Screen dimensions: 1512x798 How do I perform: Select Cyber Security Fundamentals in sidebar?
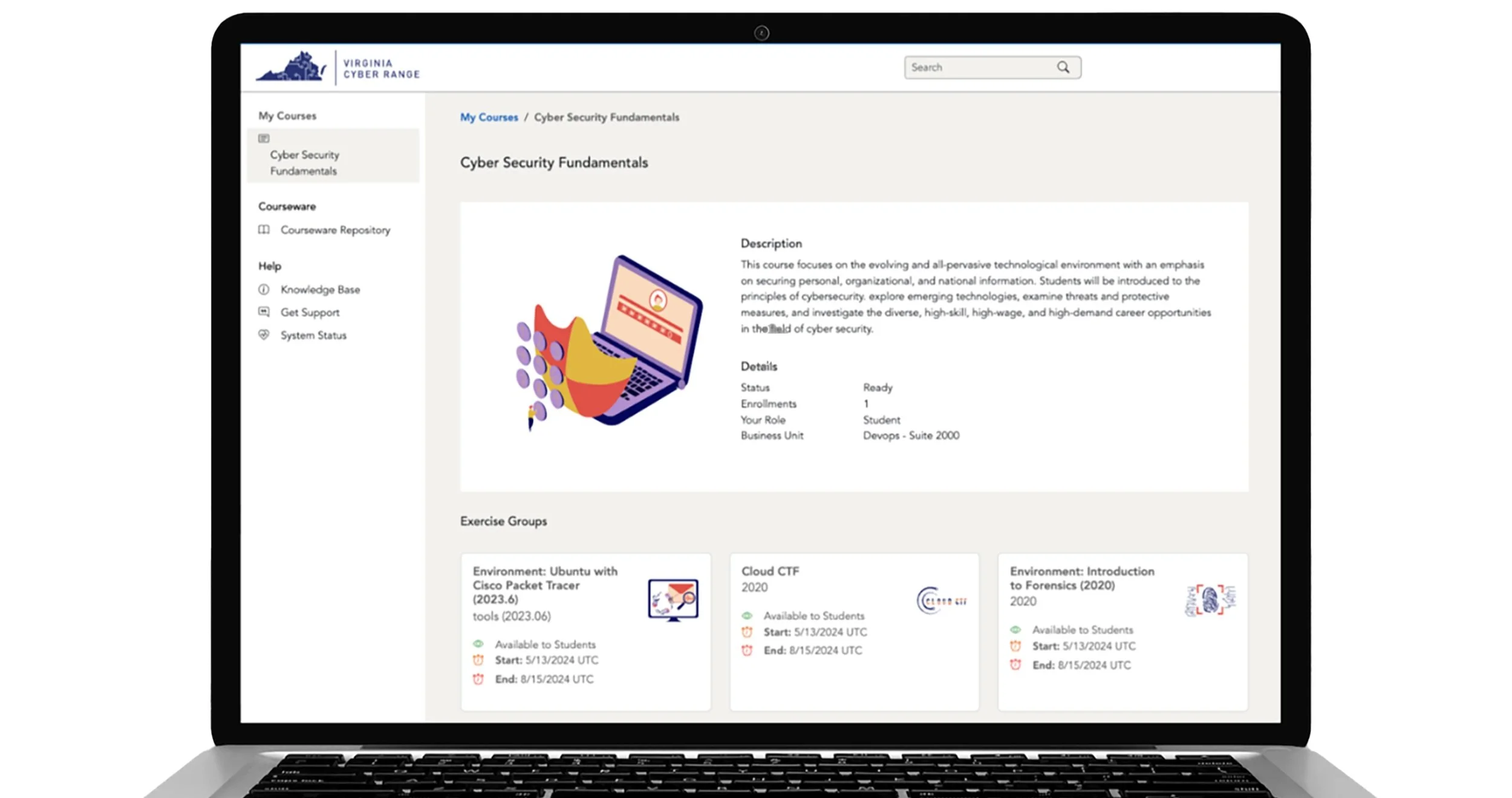(x=304, y=163)
